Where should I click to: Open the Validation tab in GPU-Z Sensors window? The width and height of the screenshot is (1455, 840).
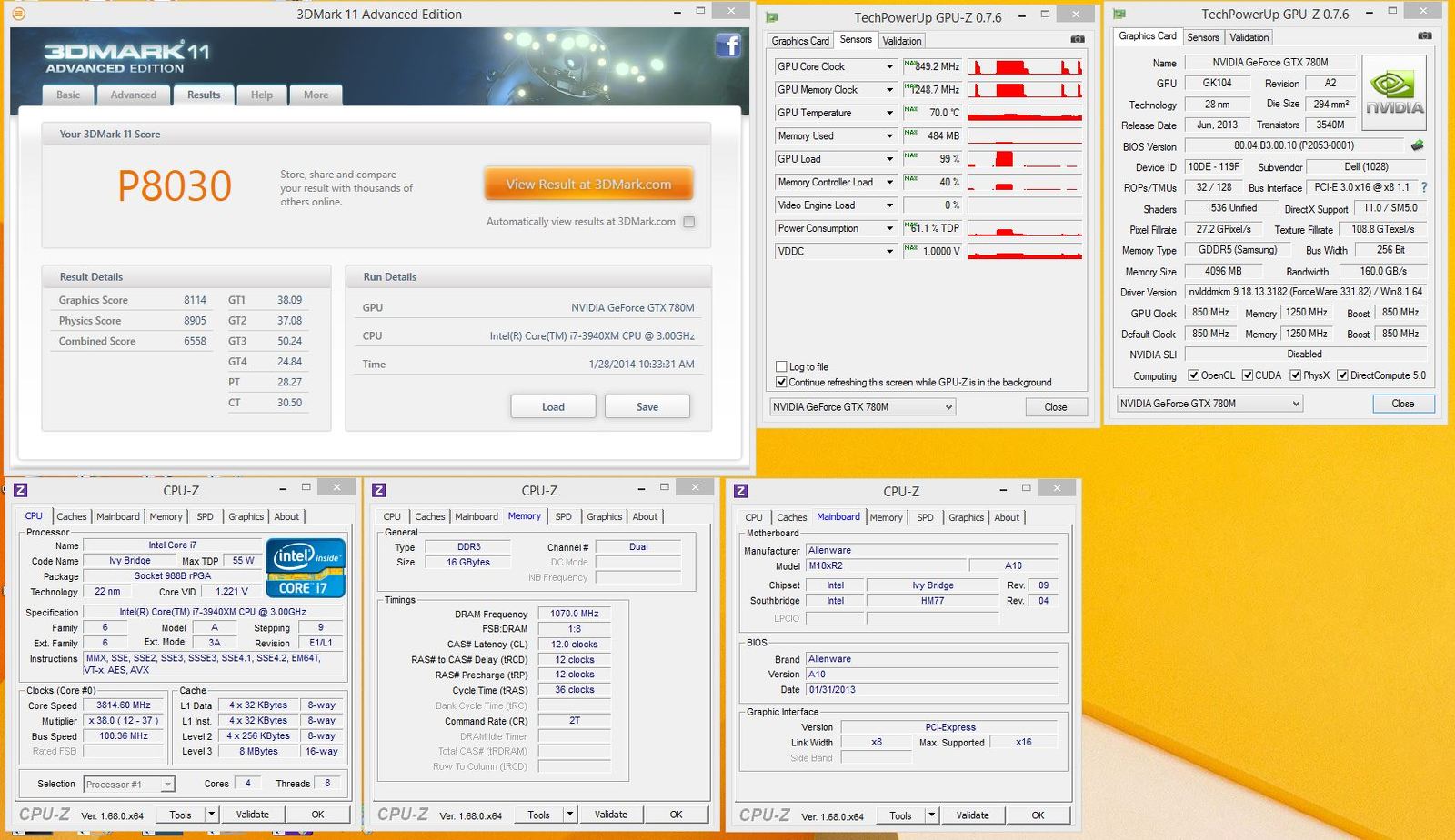point(902,41)
